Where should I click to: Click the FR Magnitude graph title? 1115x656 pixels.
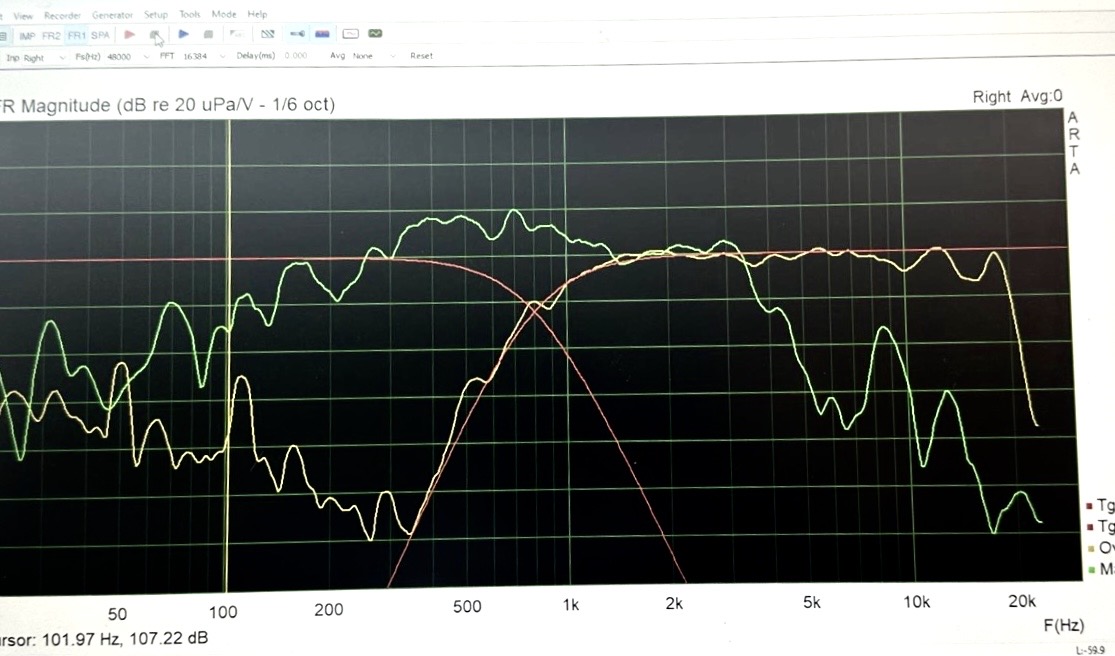(x=167, y=105)
